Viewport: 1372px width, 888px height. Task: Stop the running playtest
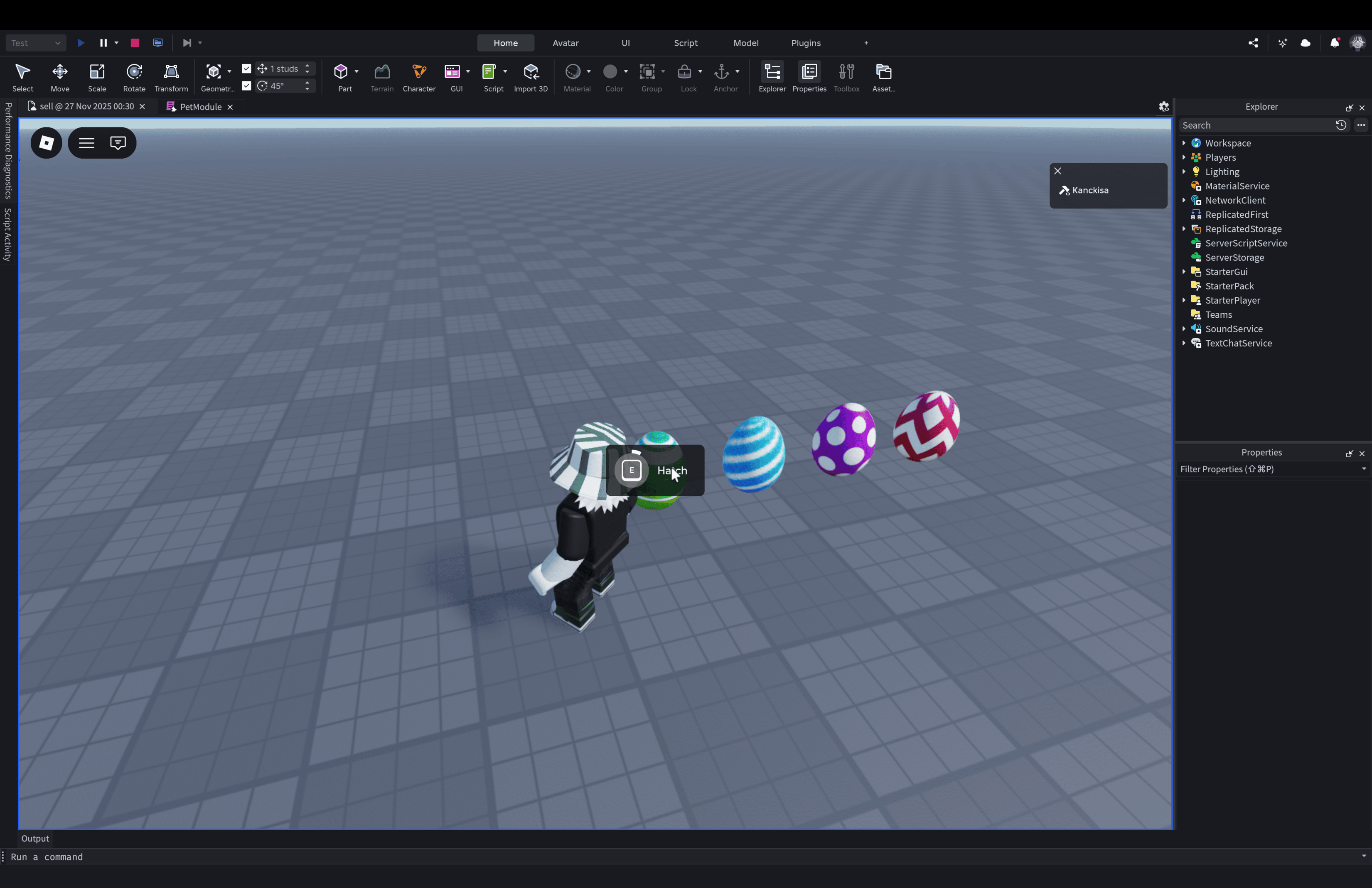(135, 43)
